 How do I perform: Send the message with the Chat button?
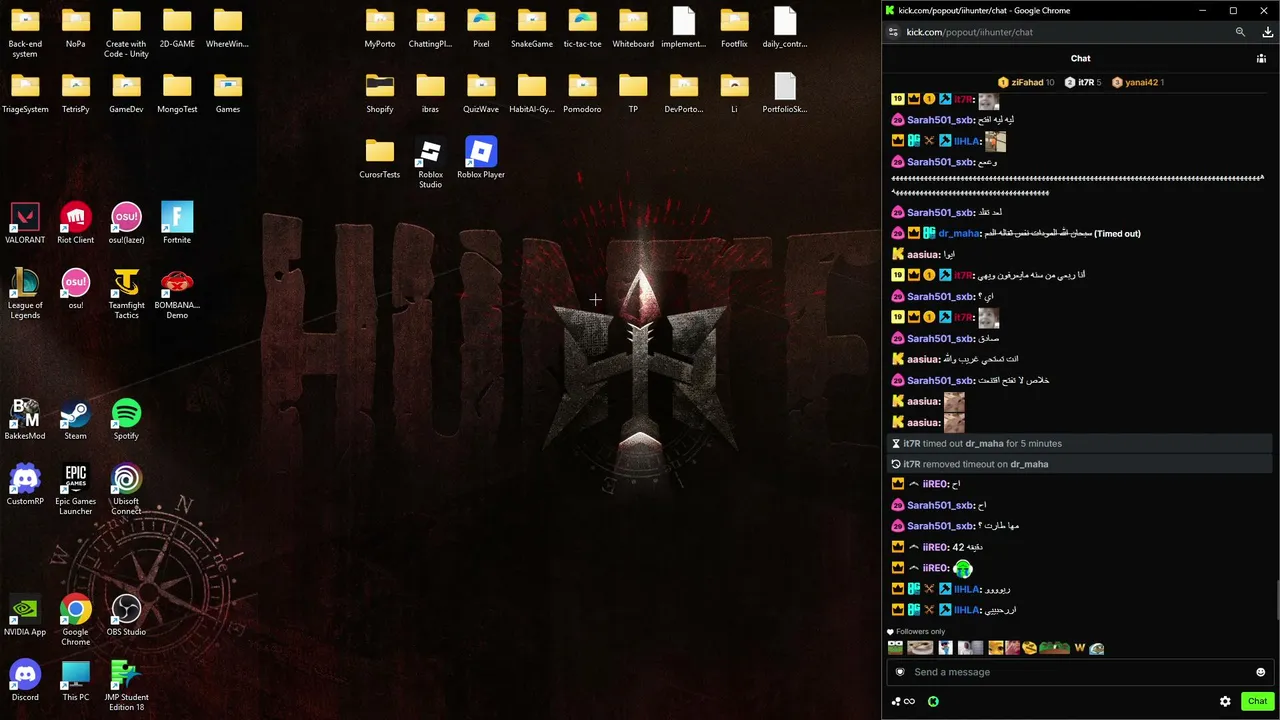[1257, 702]
